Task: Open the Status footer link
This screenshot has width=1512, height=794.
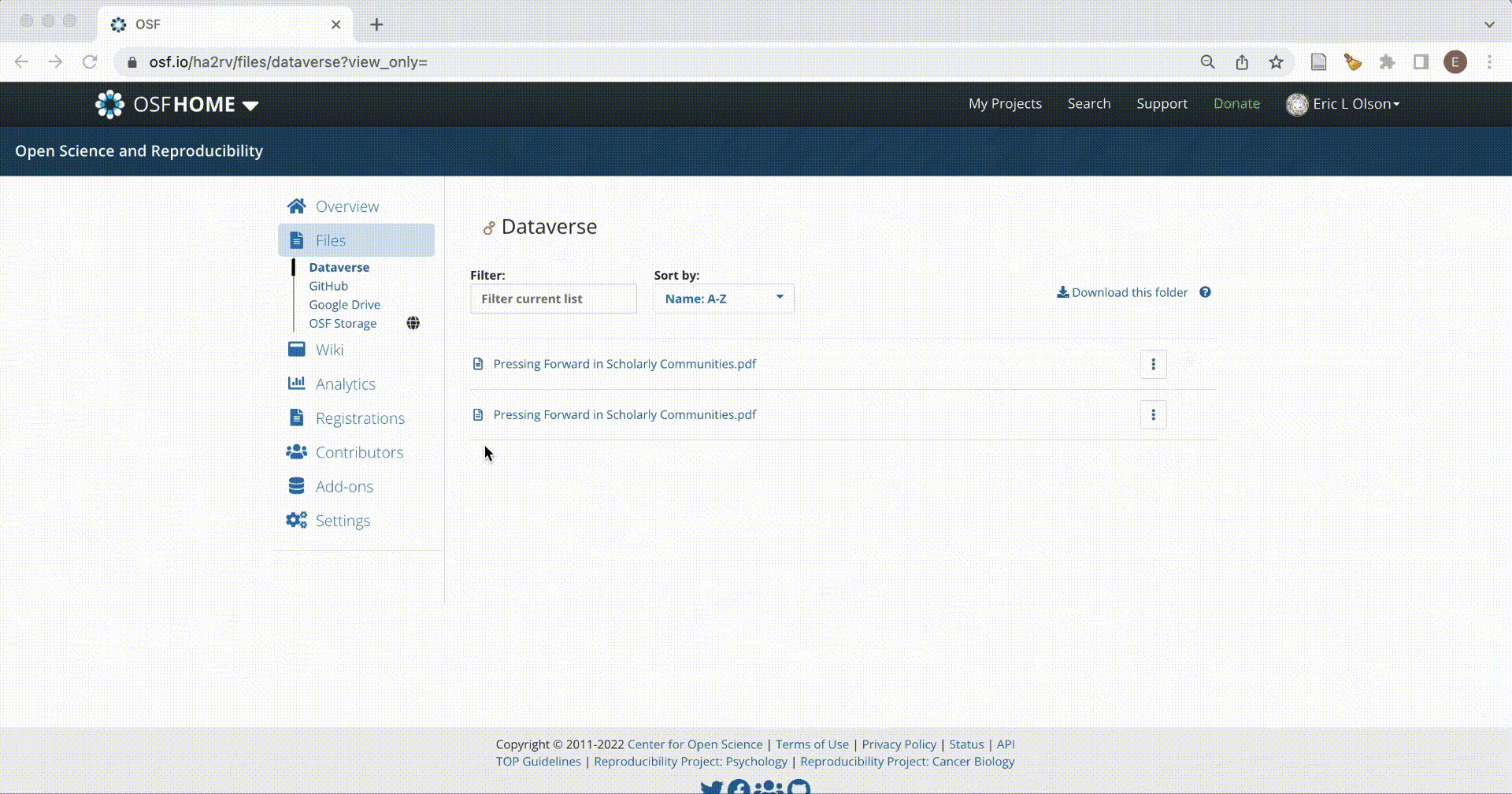Action: point(966,744)
